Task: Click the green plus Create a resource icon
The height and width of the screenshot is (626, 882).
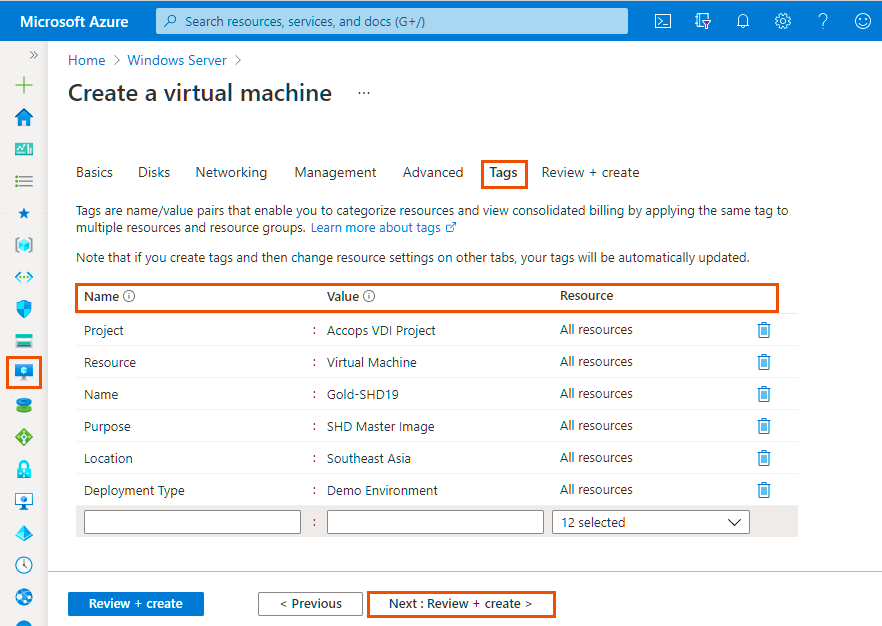Action: (24, 85)
